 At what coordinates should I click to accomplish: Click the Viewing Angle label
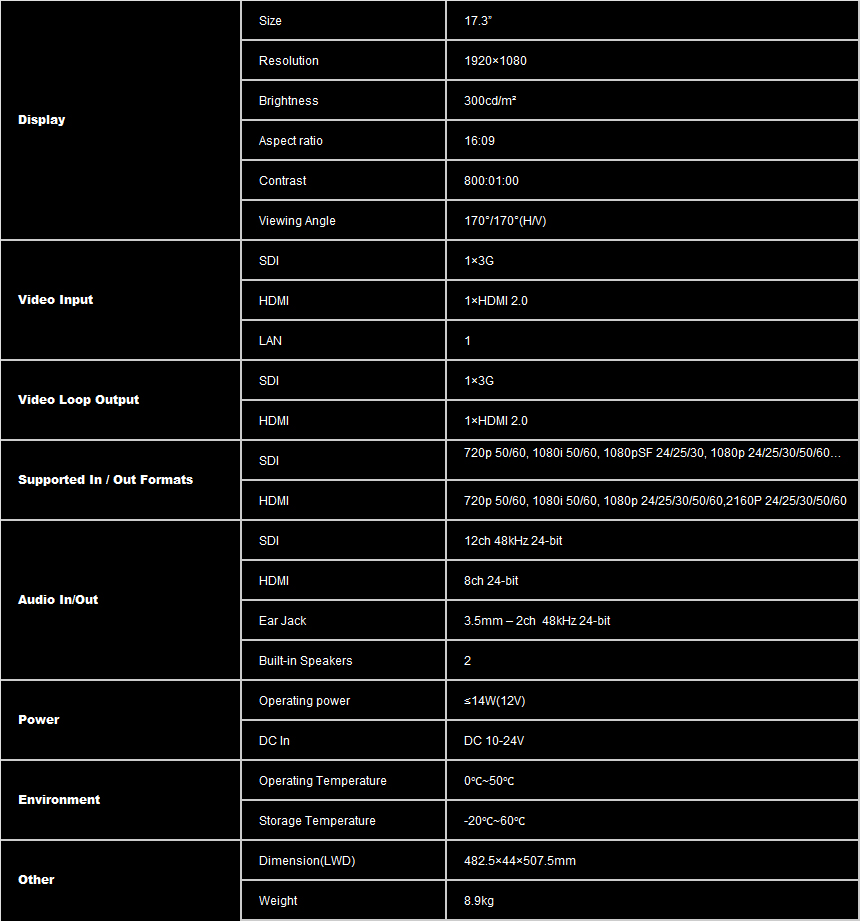click(297, 221)
